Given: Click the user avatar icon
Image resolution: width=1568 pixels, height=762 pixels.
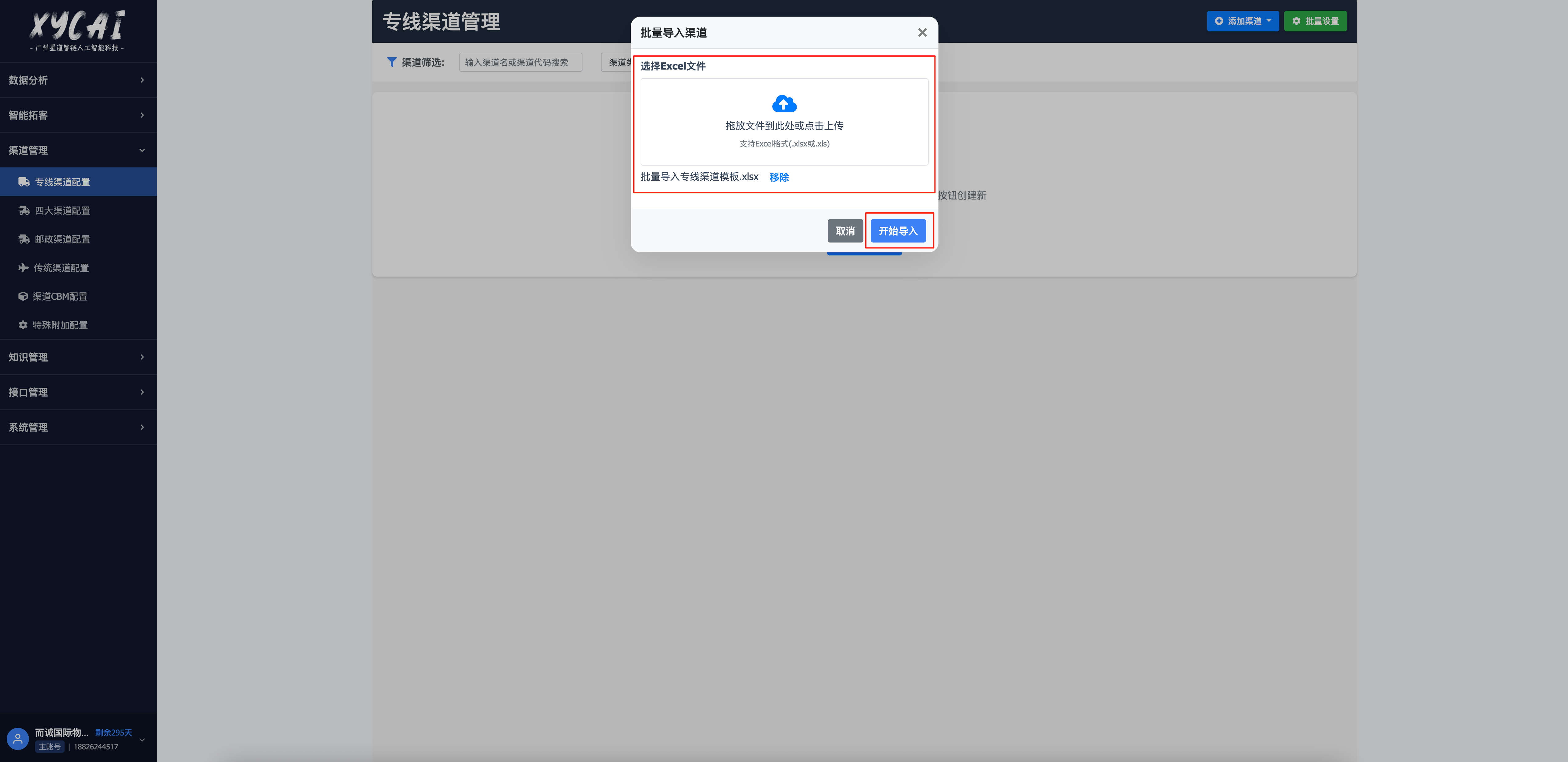Looking at the screenshot, I should pyautogui.click(x=18, y=739).
